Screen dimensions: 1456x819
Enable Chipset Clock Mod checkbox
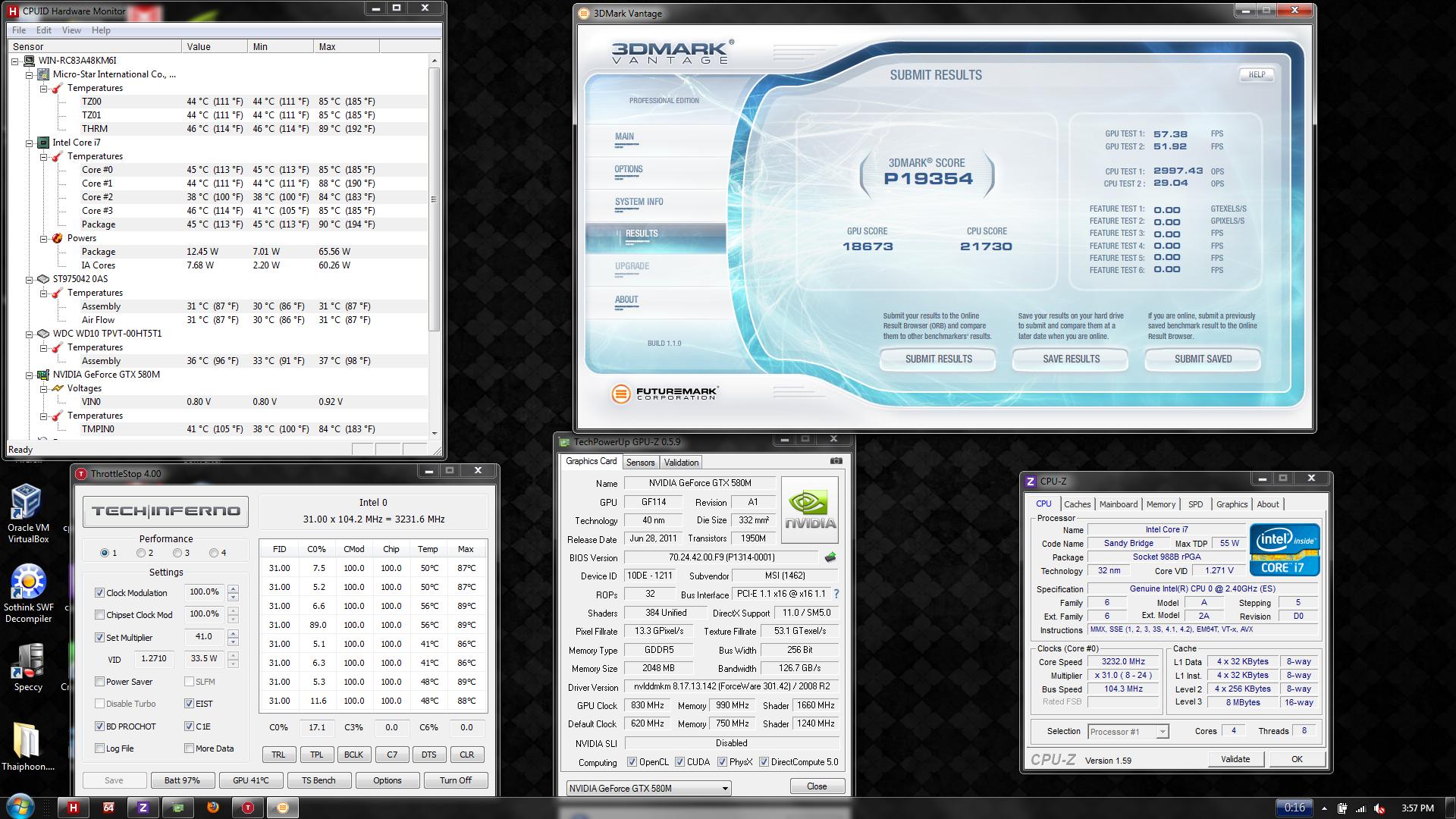[99, 615]
